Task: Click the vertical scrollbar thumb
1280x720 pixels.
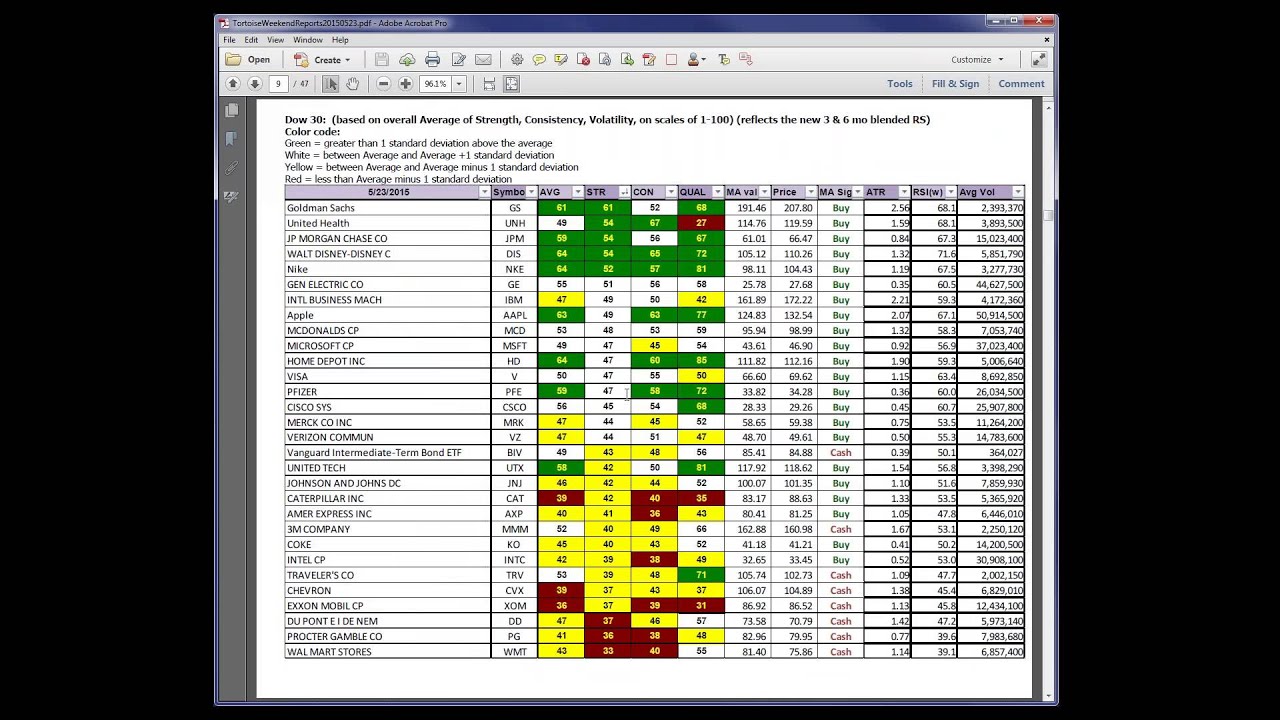Action: coord(1049,214)
